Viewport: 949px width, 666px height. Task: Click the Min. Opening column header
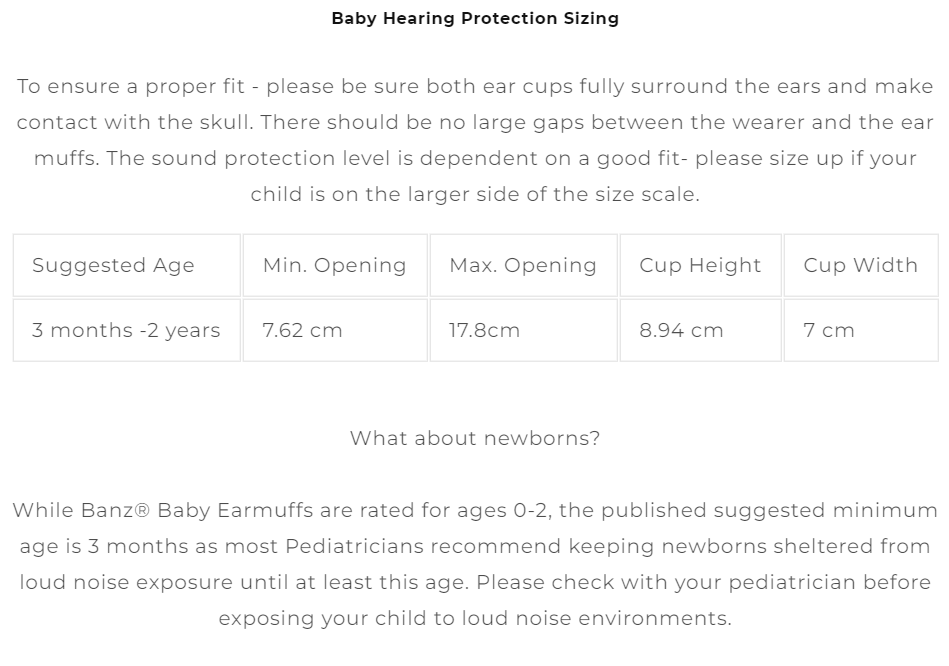coord(334,265)
